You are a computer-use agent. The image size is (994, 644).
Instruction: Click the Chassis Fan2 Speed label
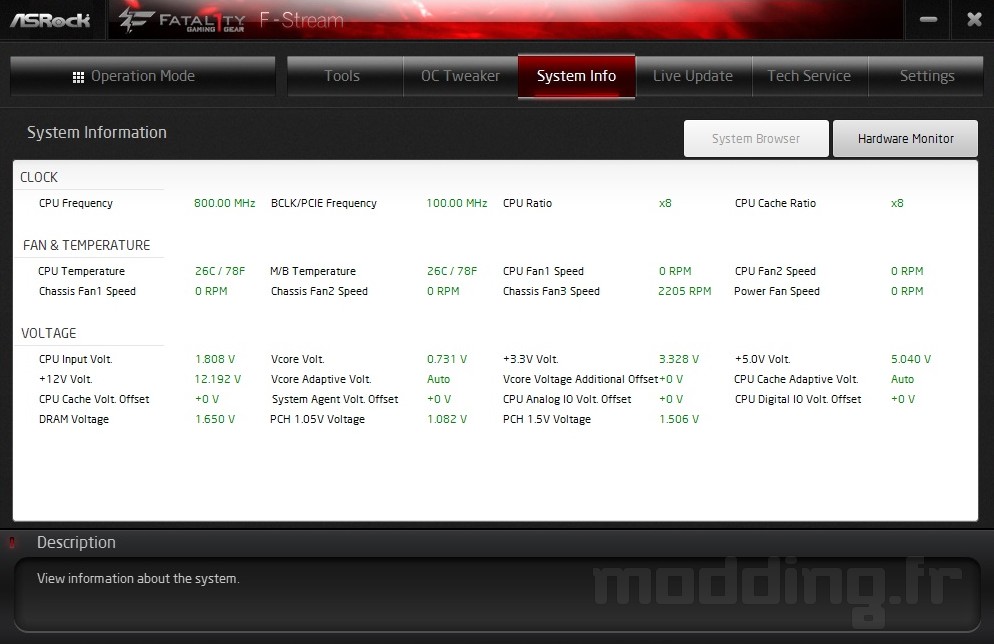[320, 292]
